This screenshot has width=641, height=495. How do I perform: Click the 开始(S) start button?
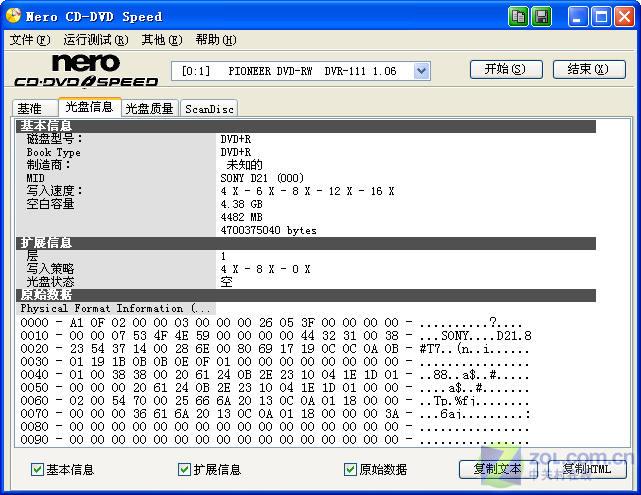pyautogui.click(x=506, y=69)
